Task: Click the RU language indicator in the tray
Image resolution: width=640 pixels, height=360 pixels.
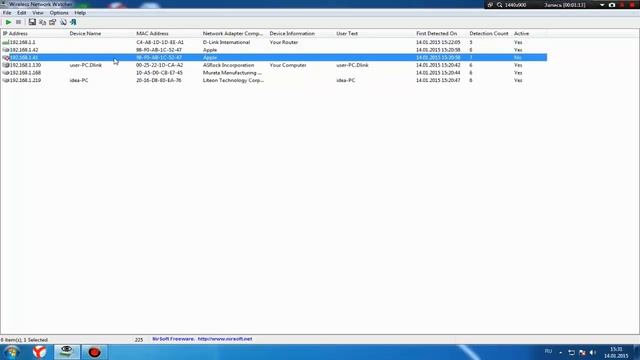Action: point(548,351)
